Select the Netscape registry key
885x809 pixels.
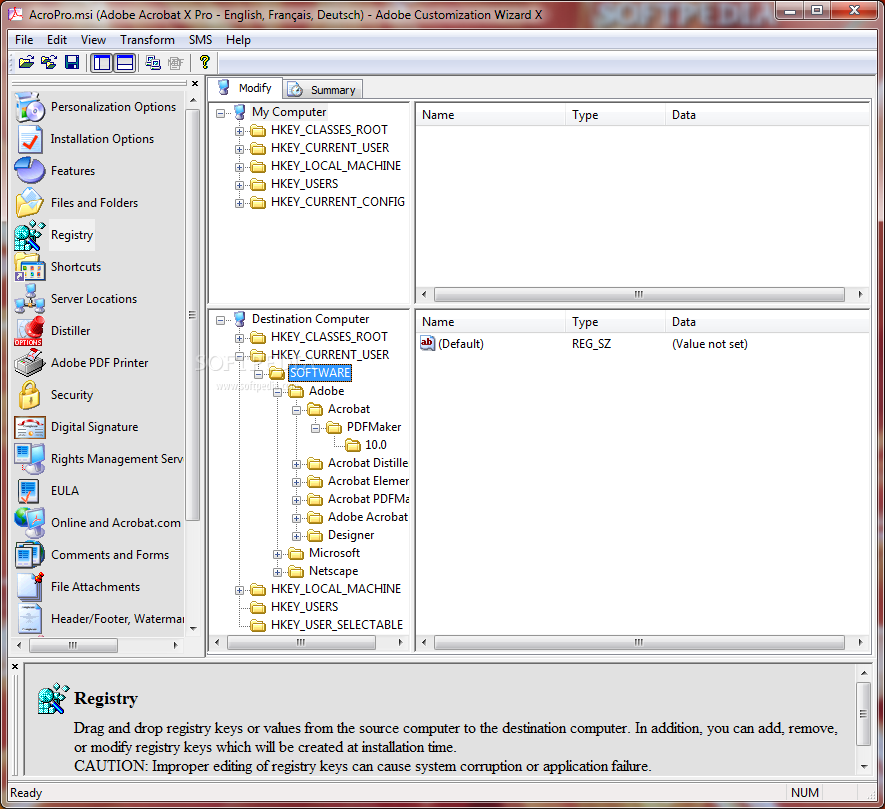pos(333,571)
